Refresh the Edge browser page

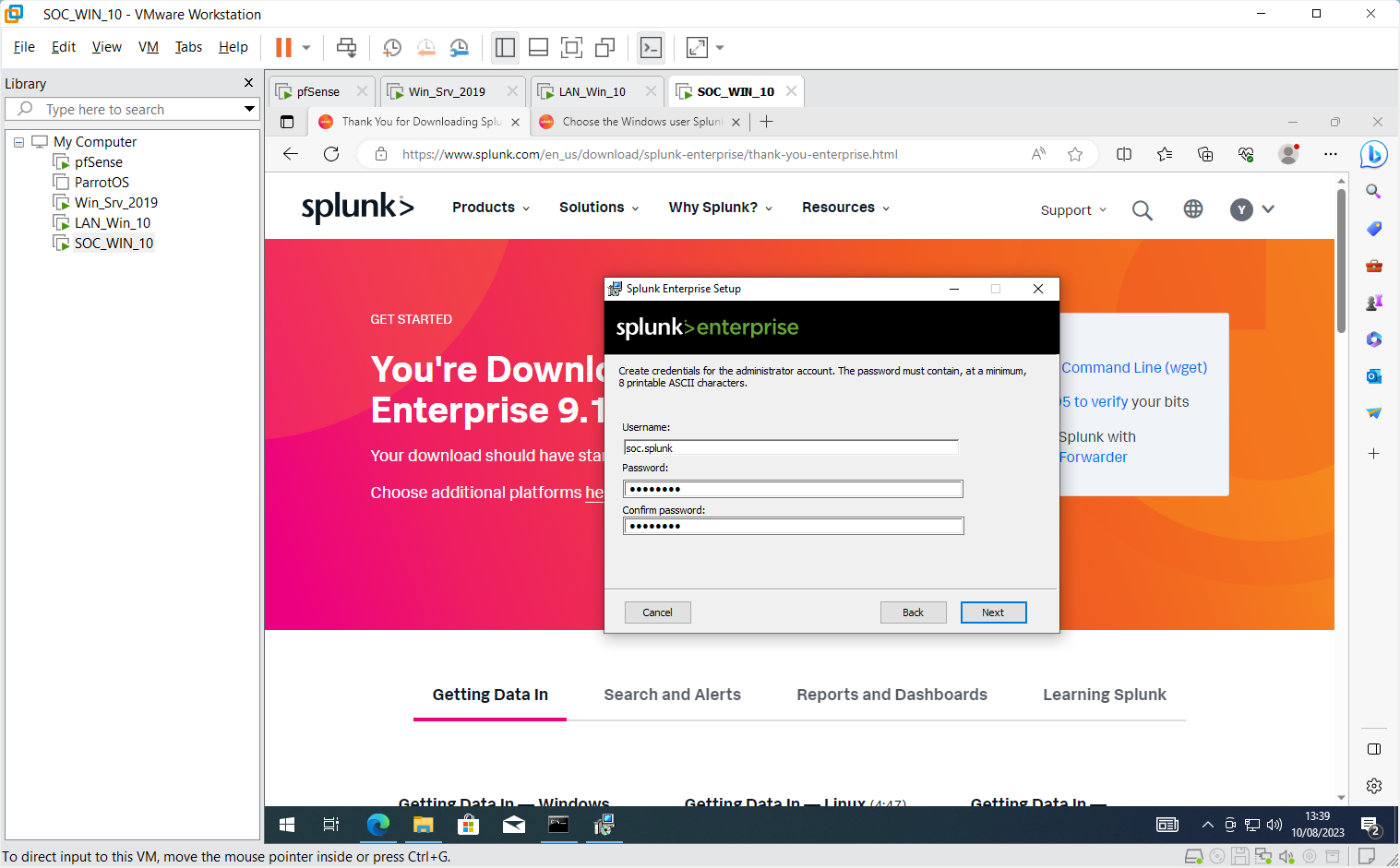coord(331,154)
